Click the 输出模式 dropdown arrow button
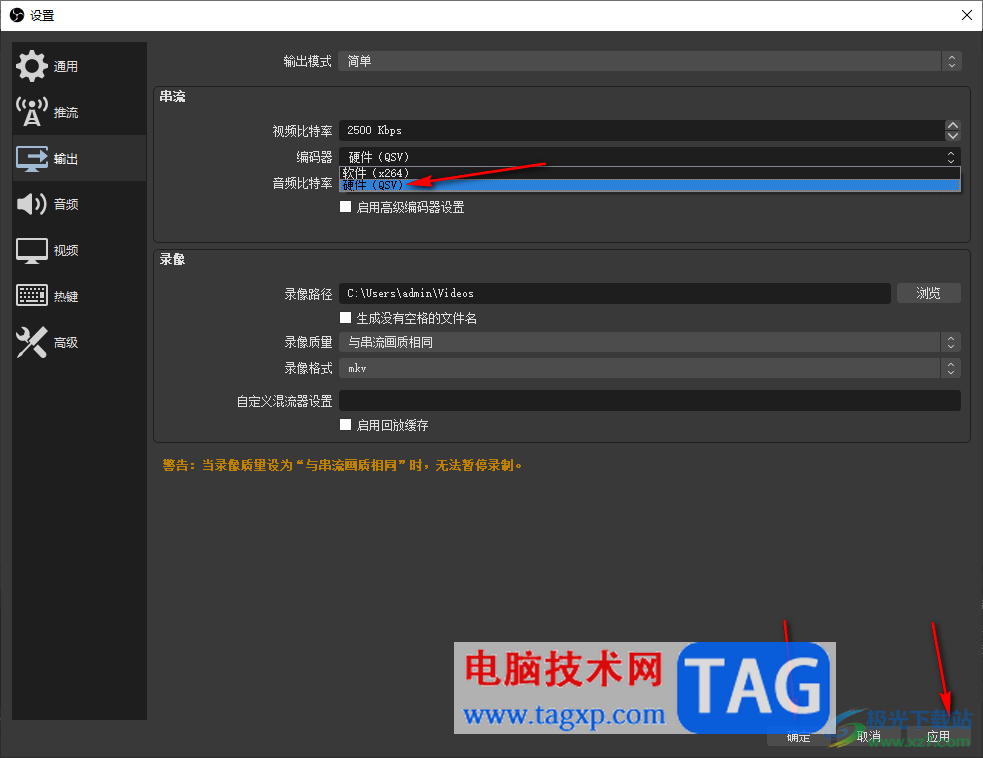The width and height of the screenshot is (983, 758). coord(952,61)
